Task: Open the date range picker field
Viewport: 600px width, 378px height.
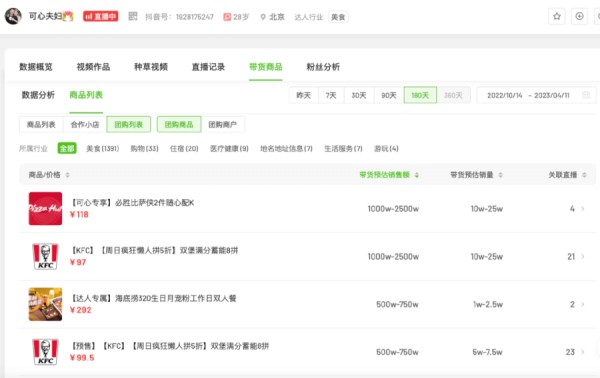Action: coord(536,95)
